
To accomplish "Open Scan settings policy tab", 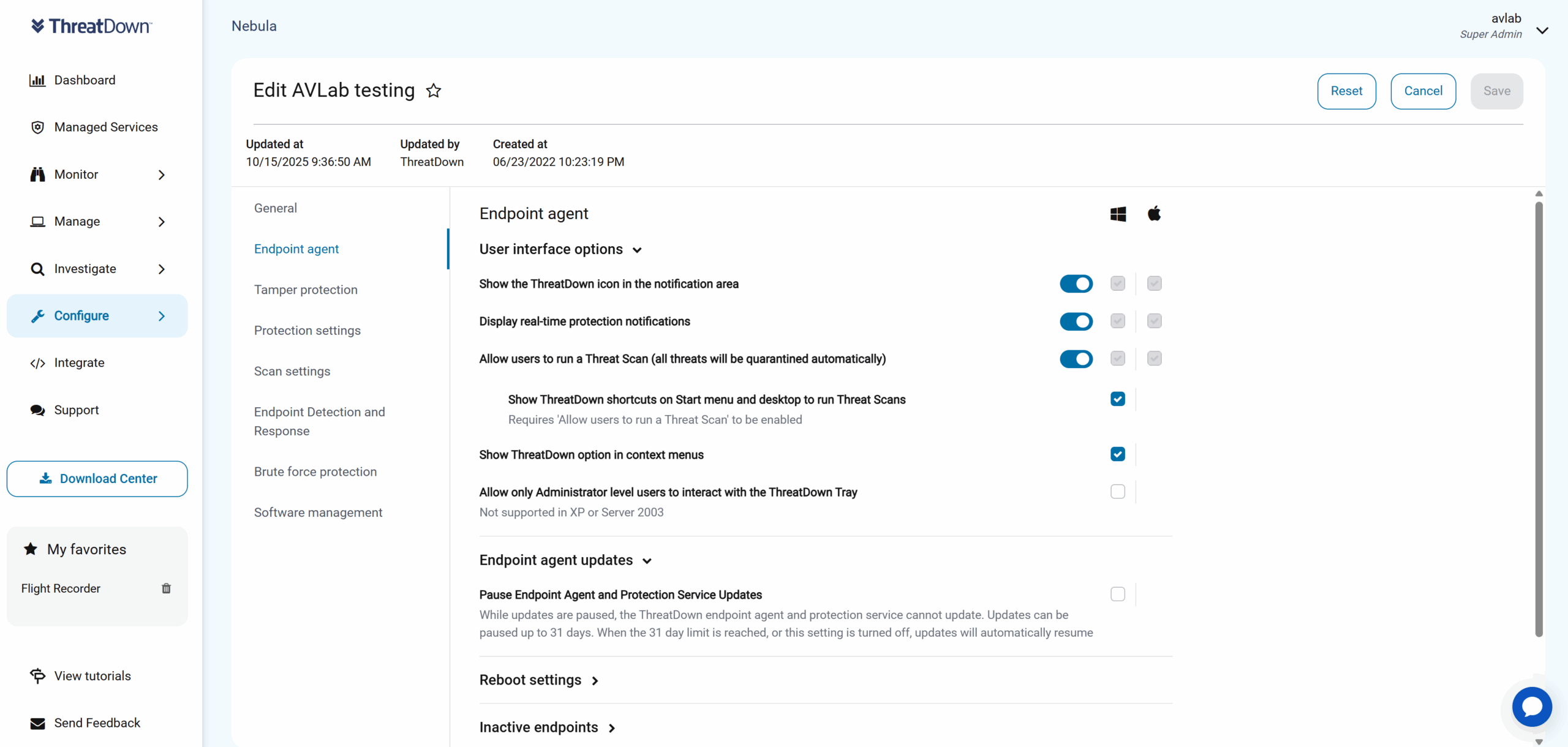I will [x=292, y=371].
